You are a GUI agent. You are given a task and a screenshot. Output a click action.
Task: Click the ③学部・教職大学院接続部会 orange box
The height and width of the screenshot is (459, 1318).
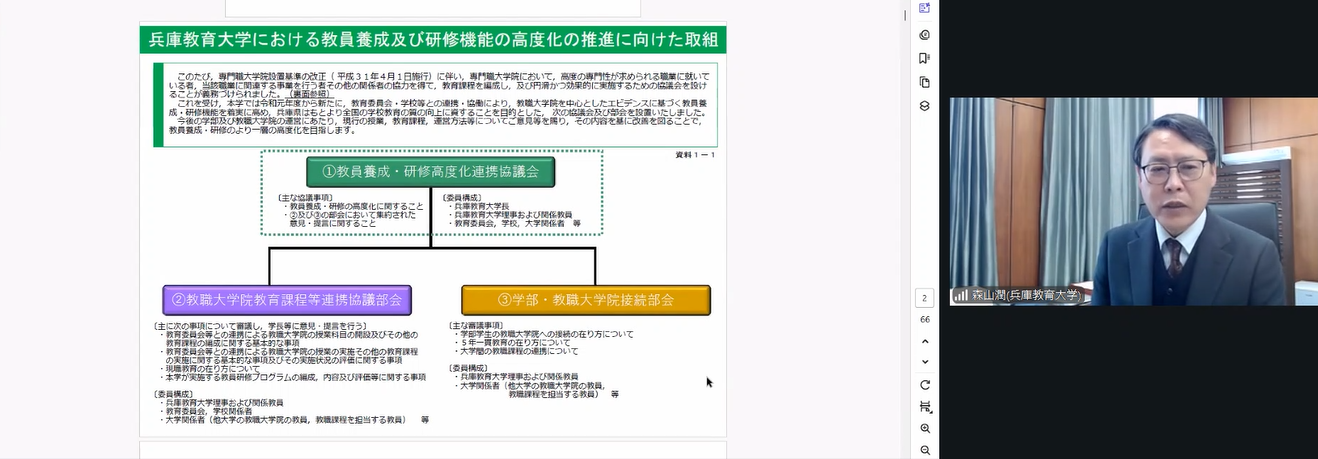[x=585, y=299]
